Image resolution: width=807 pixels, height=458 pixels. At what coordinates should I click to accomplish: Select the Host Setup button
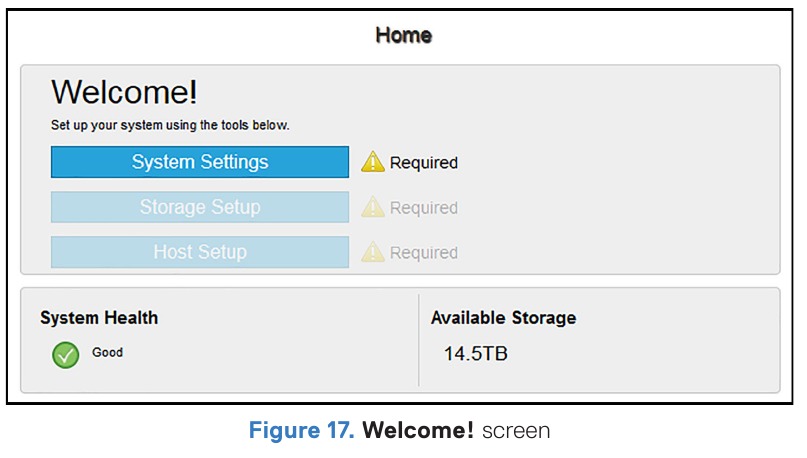[x=200, y=252]
